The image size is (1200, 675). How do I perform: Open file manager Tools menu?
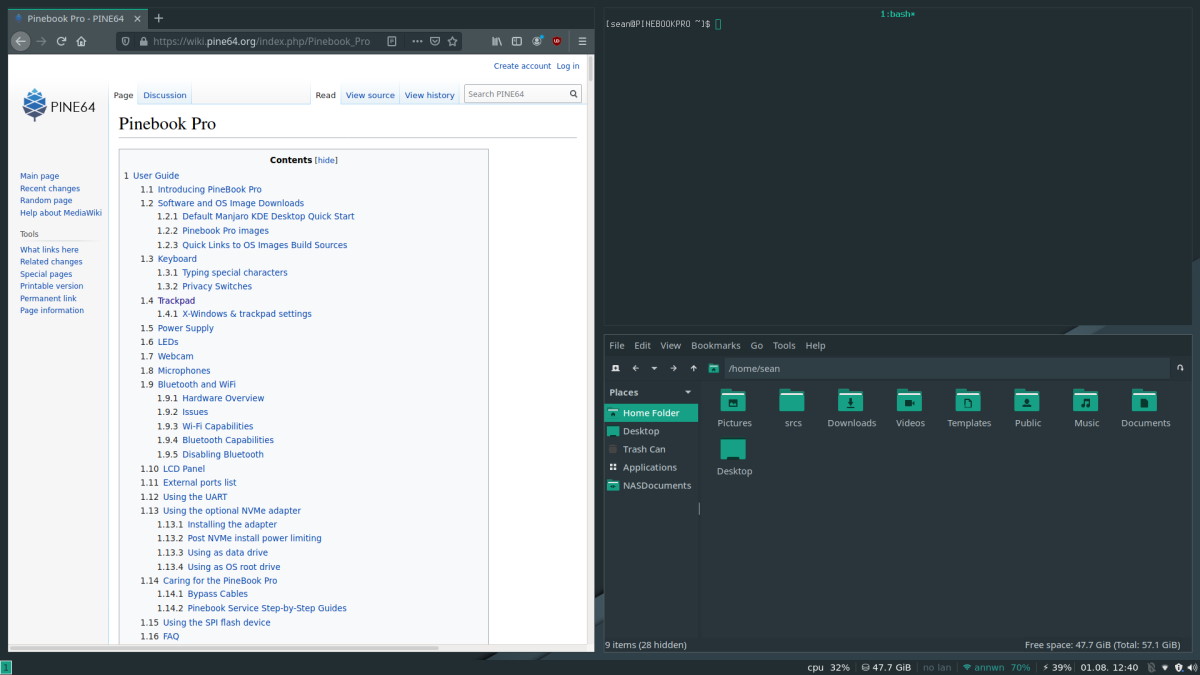click(x=784, y=345)
